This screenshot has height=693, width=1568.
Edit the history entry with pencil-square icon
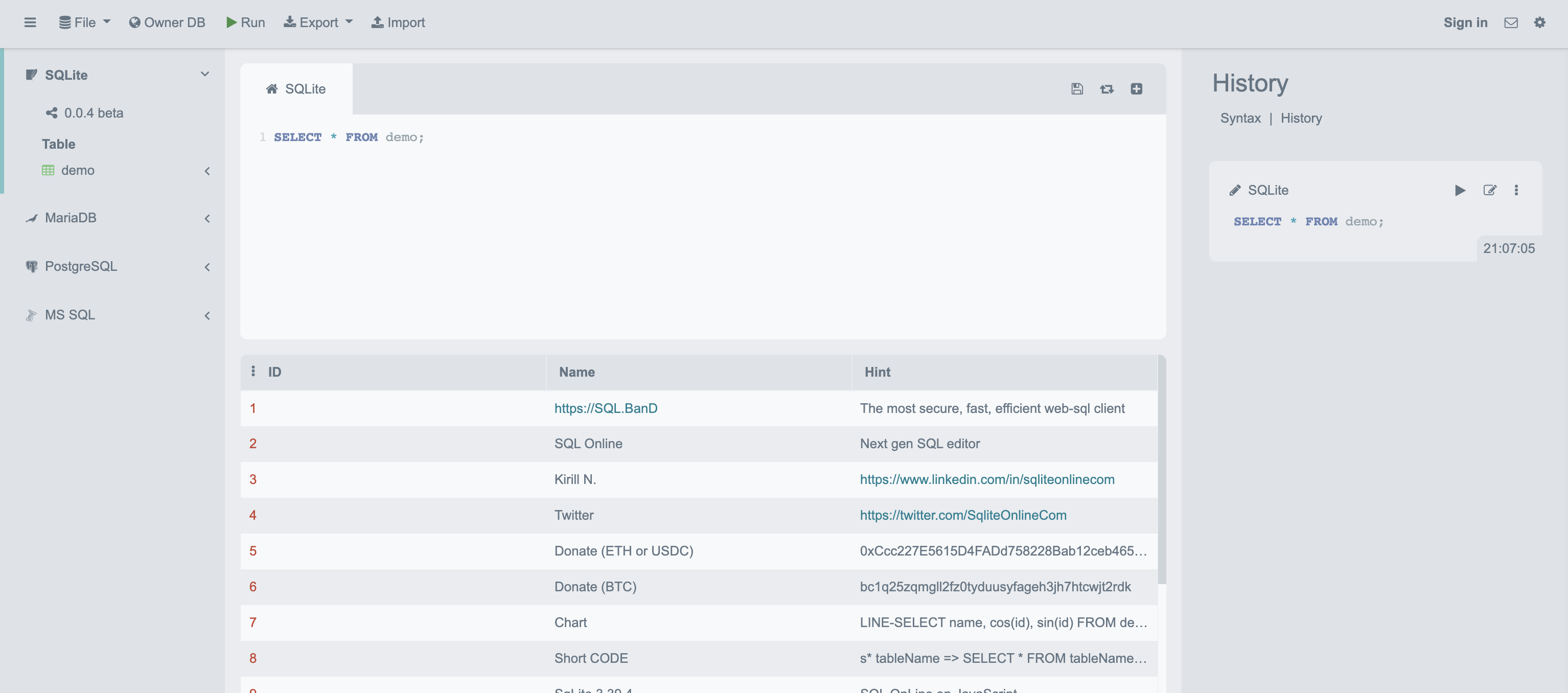(x=1489, y=191)
